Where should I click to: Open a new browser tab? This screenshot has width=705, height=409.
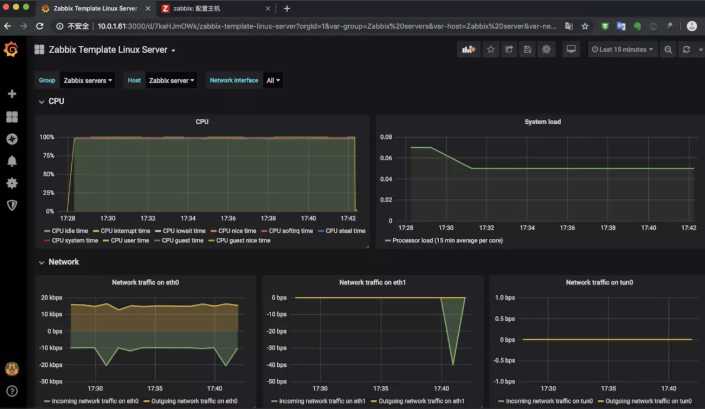[x=287, y=8]
